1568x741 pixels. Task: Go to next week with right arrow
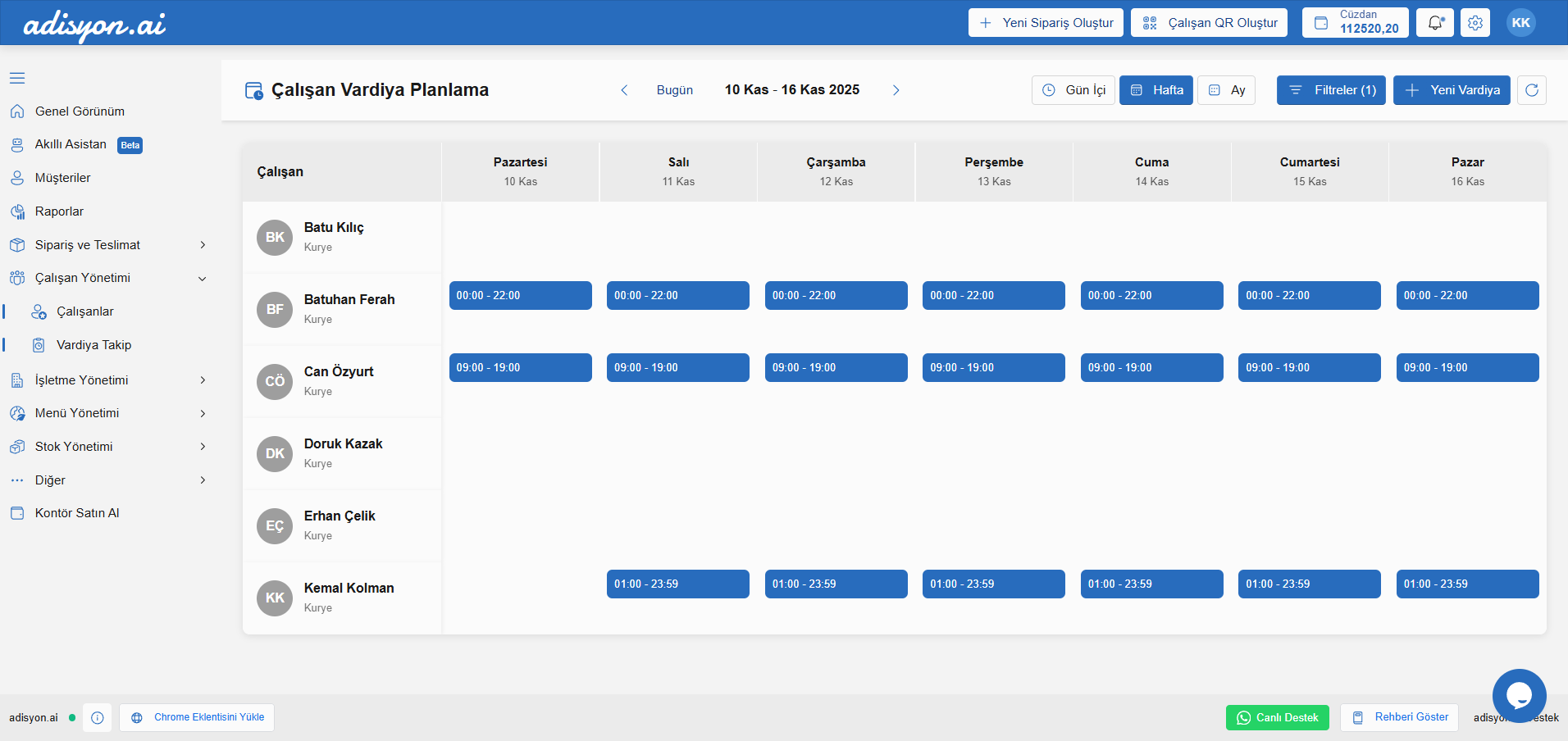(x=896, y=90)
